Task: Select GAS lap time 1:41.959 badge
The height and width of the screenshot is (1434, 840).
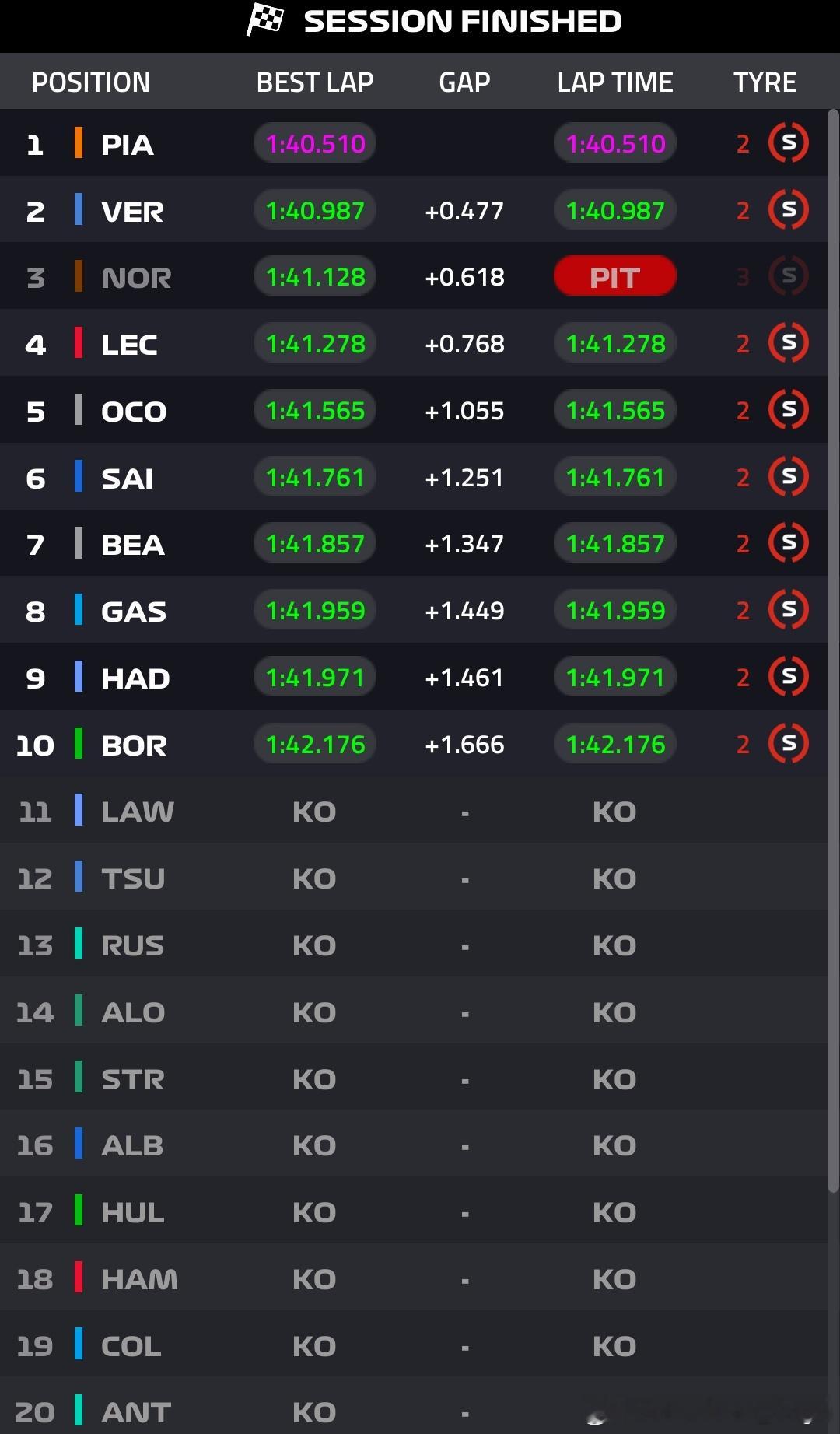Action: pos(614,610)
